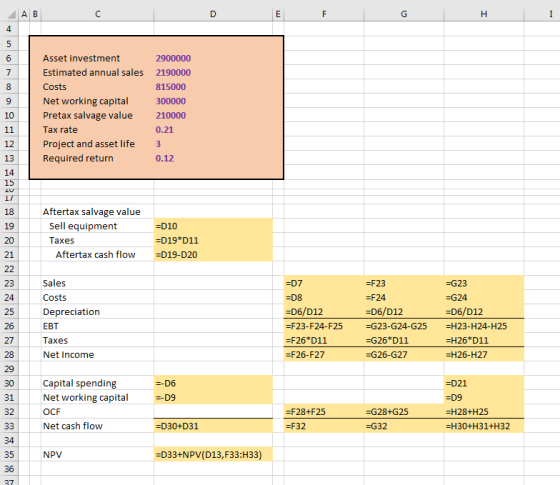Select column F header
560x485 pixels.
click(x=324, y=14)
